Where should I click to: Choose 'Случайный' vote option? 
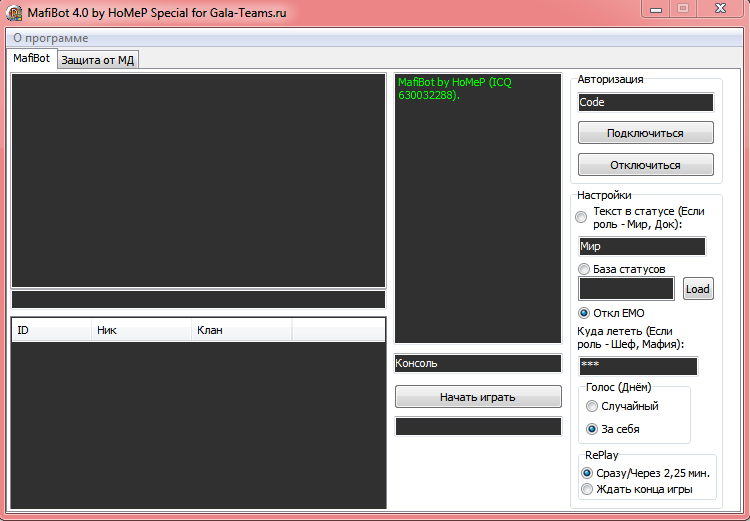[x=593, y=406]
